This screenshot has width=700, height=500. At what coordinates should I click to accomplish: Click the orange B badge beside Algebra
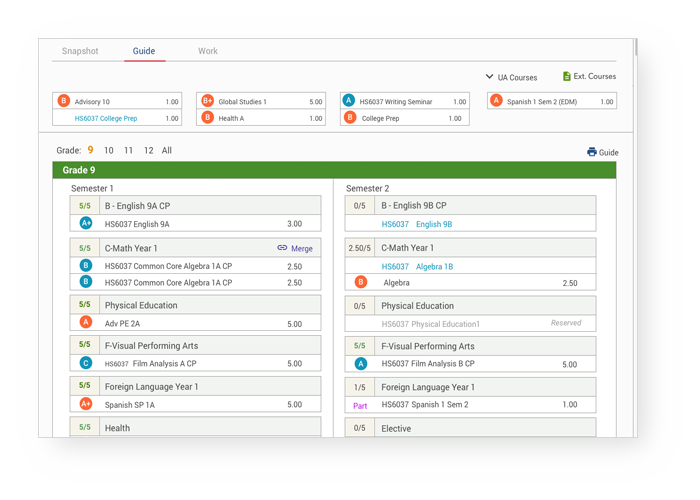tap(361, 283)
